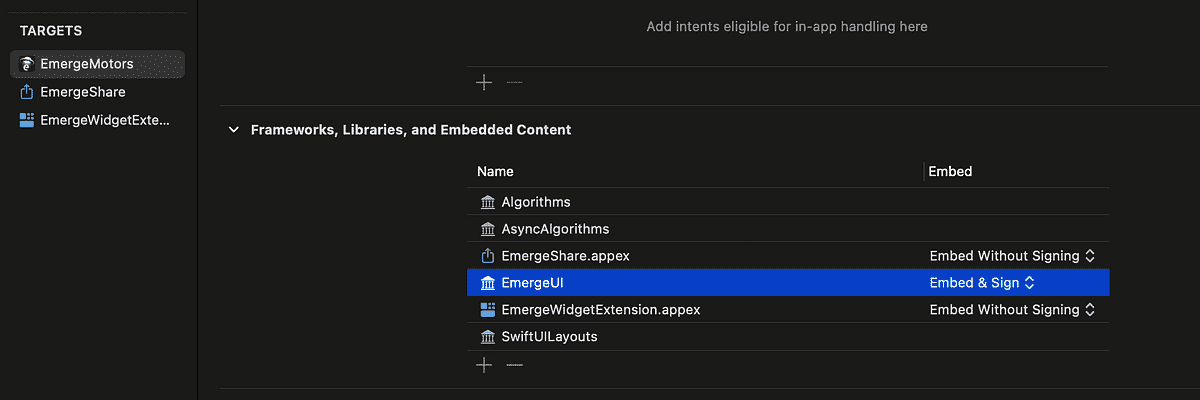Click the Embed column header
1200x400 pixels.
pyautogui.click(x=950, y=172)
